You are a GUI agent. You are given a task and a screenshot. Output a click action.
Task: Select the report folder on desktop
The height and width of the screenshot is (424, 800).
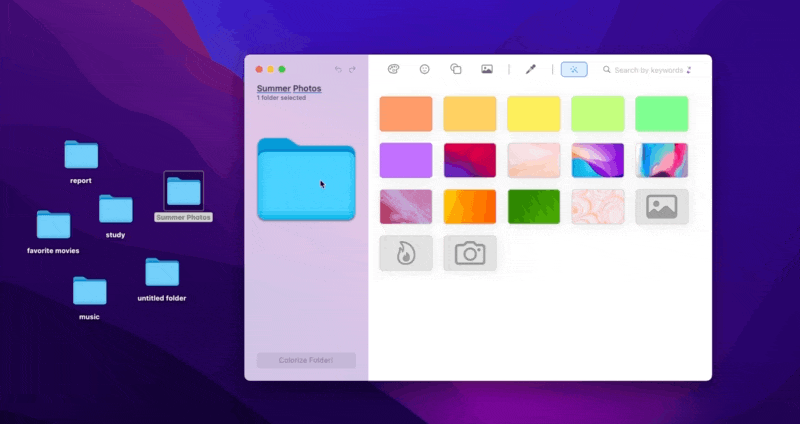(81, 155)
